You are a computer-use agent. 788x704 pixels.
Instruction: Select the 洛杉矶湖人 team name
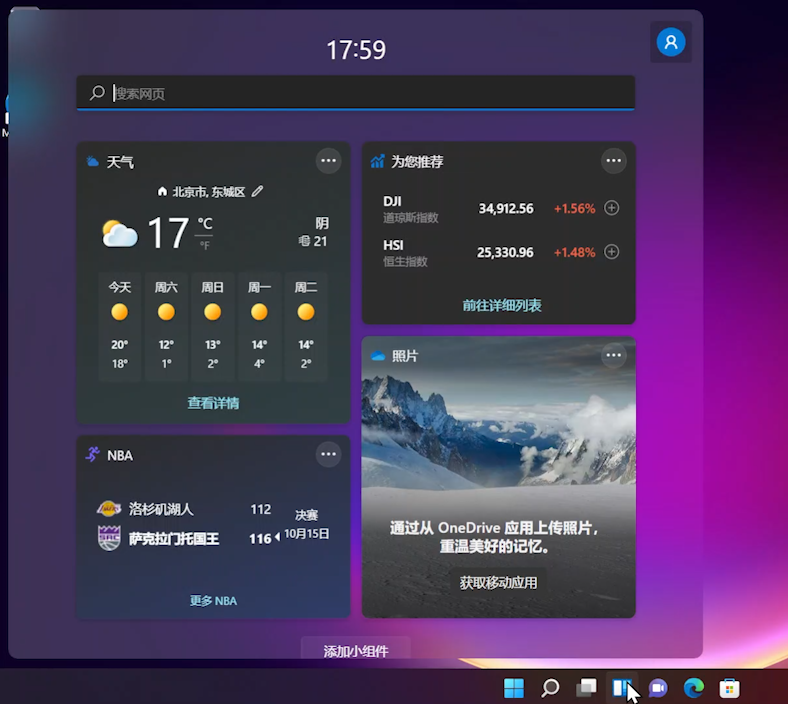[x=161, y=509]
